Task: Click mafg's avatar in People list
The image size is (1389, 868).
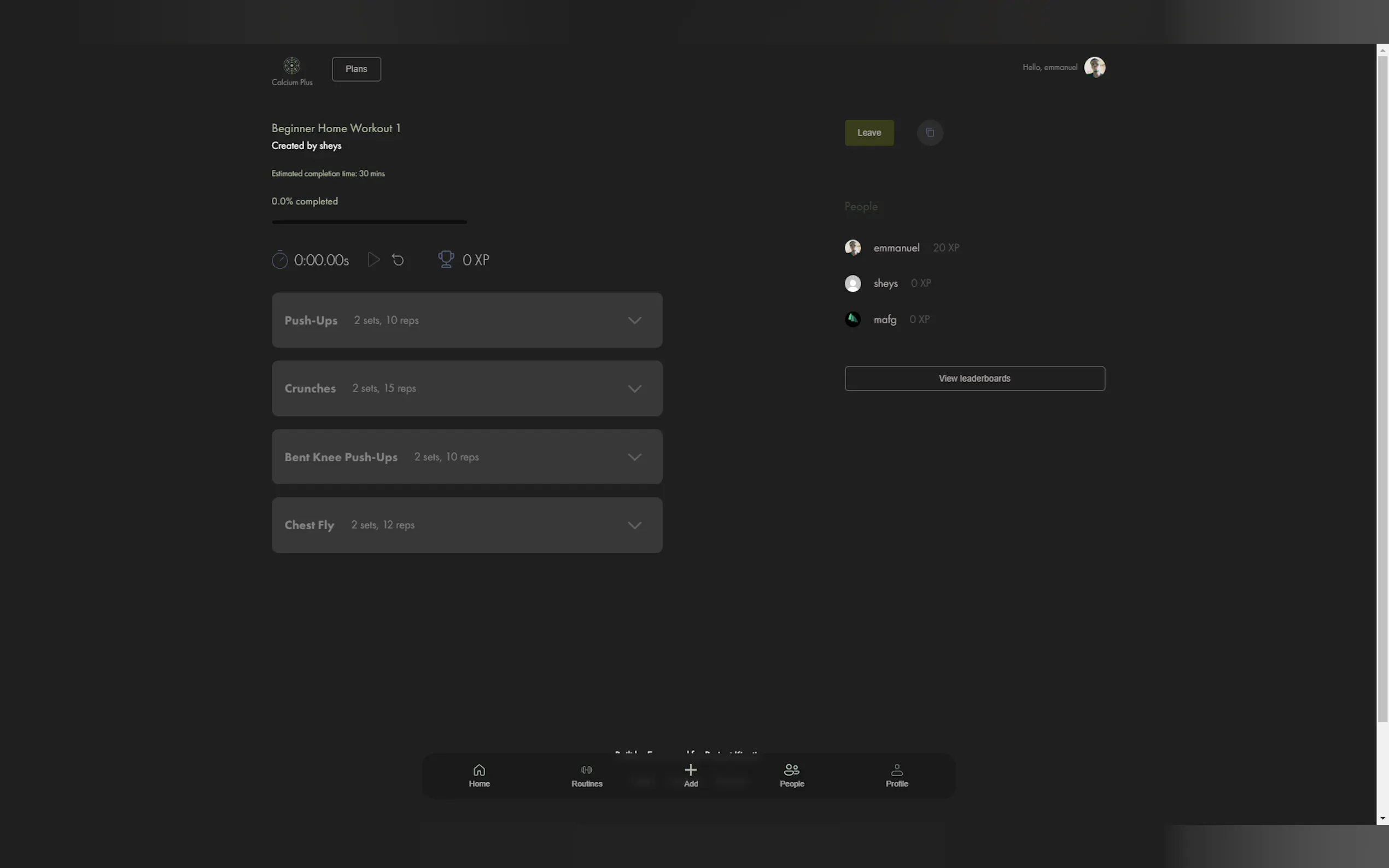Action: (x=853, y=319)
